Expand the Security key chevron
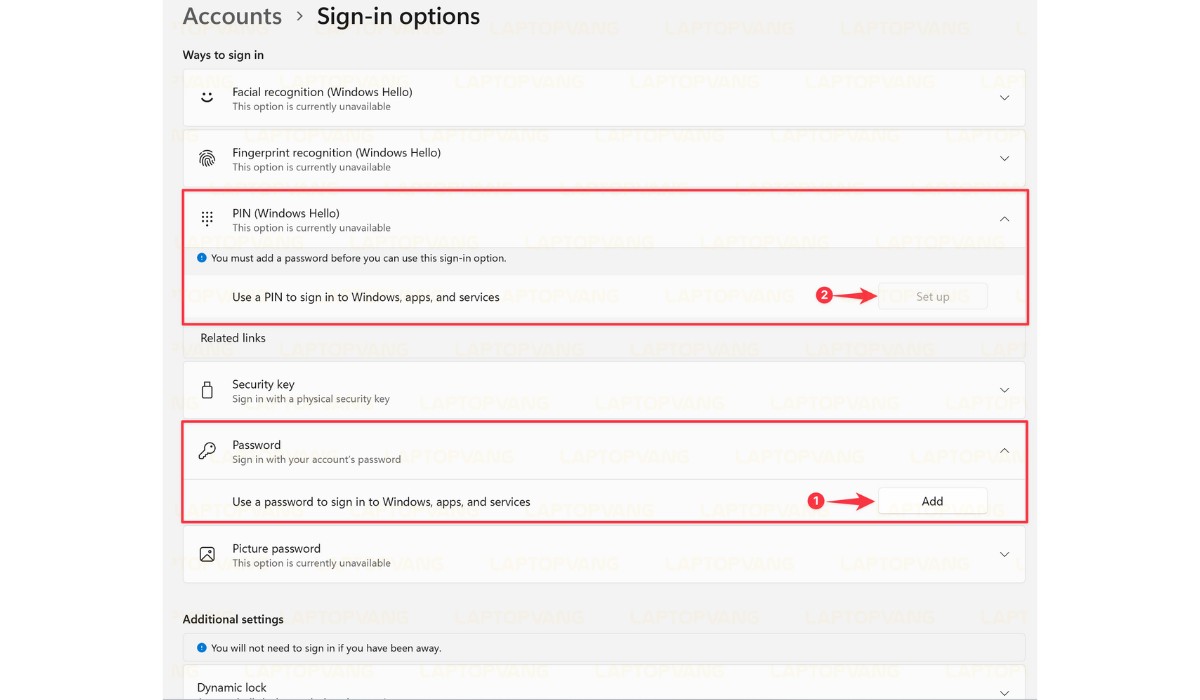Screen dimensions: 1200x700 point(1005,390)
